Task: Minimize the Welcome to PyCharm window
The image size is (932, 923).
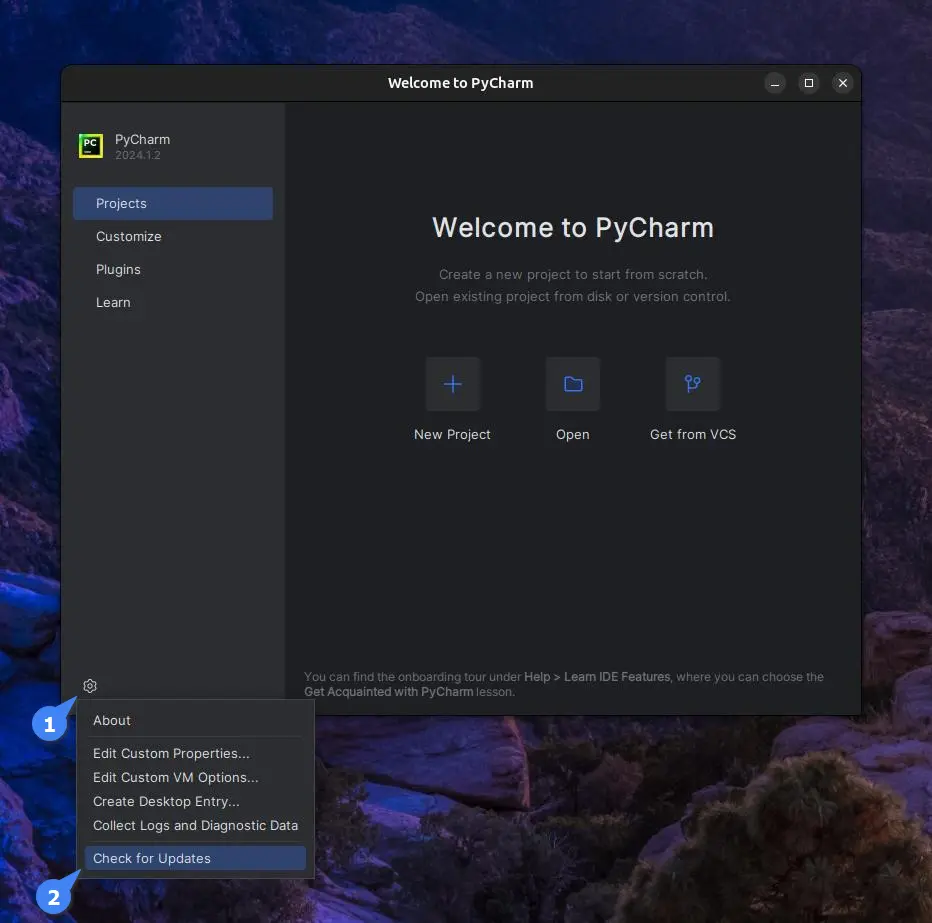Action: point(774,83)
